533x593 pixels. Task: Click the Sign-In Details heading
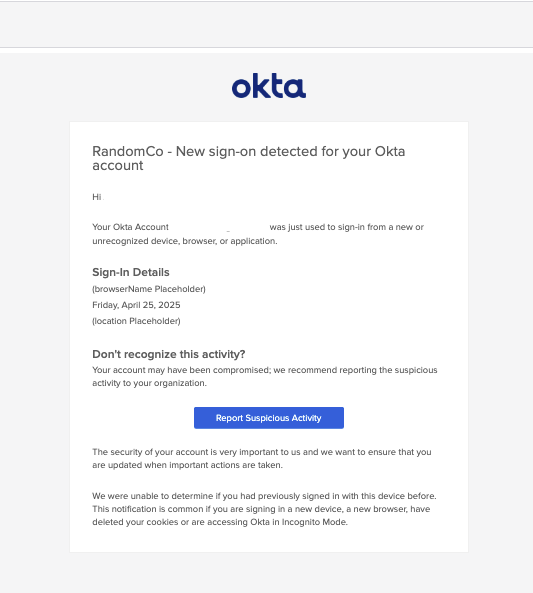131,272
